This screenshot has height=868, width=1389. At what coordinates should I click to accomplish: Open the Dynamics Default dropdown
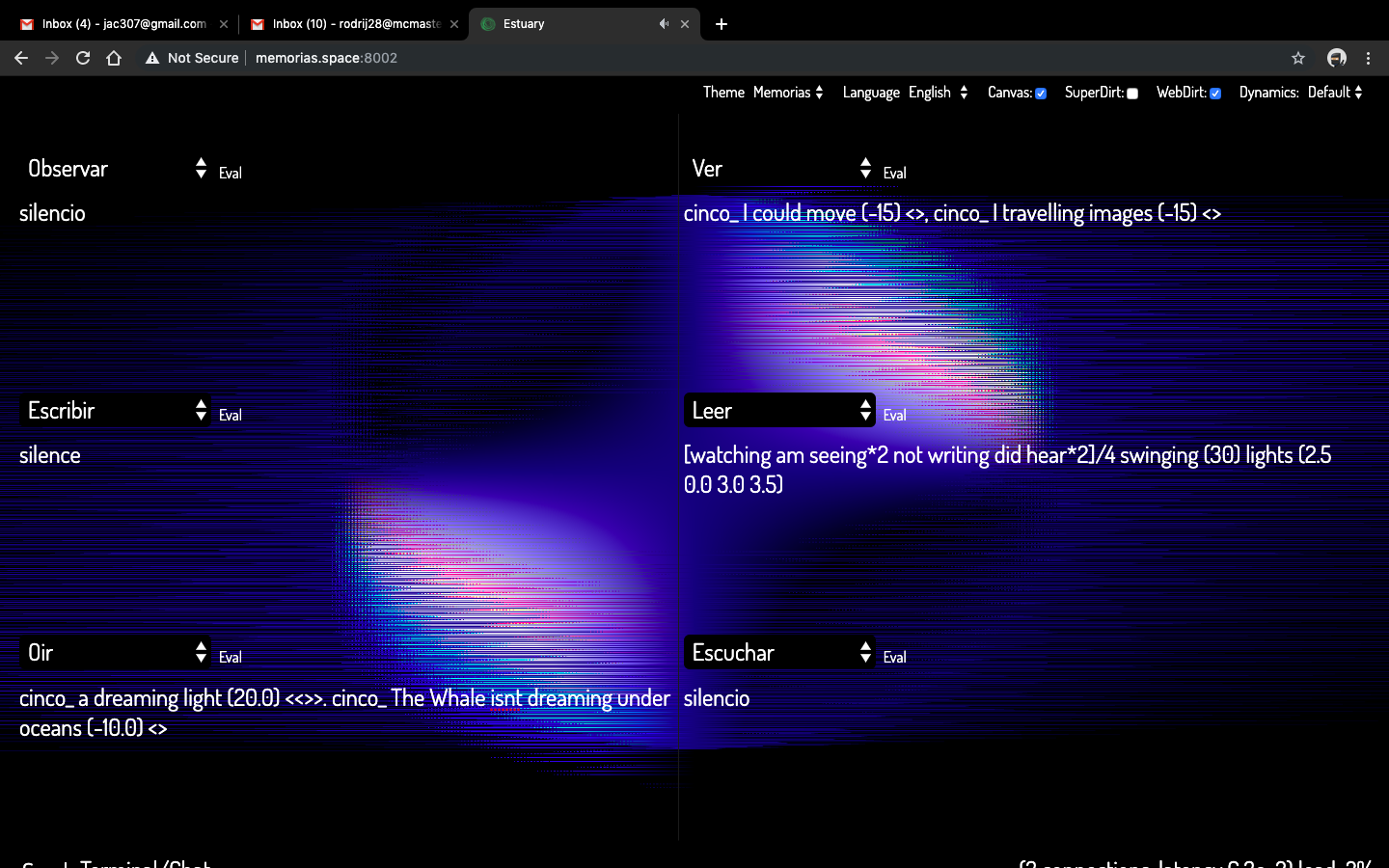point(1335,93)
